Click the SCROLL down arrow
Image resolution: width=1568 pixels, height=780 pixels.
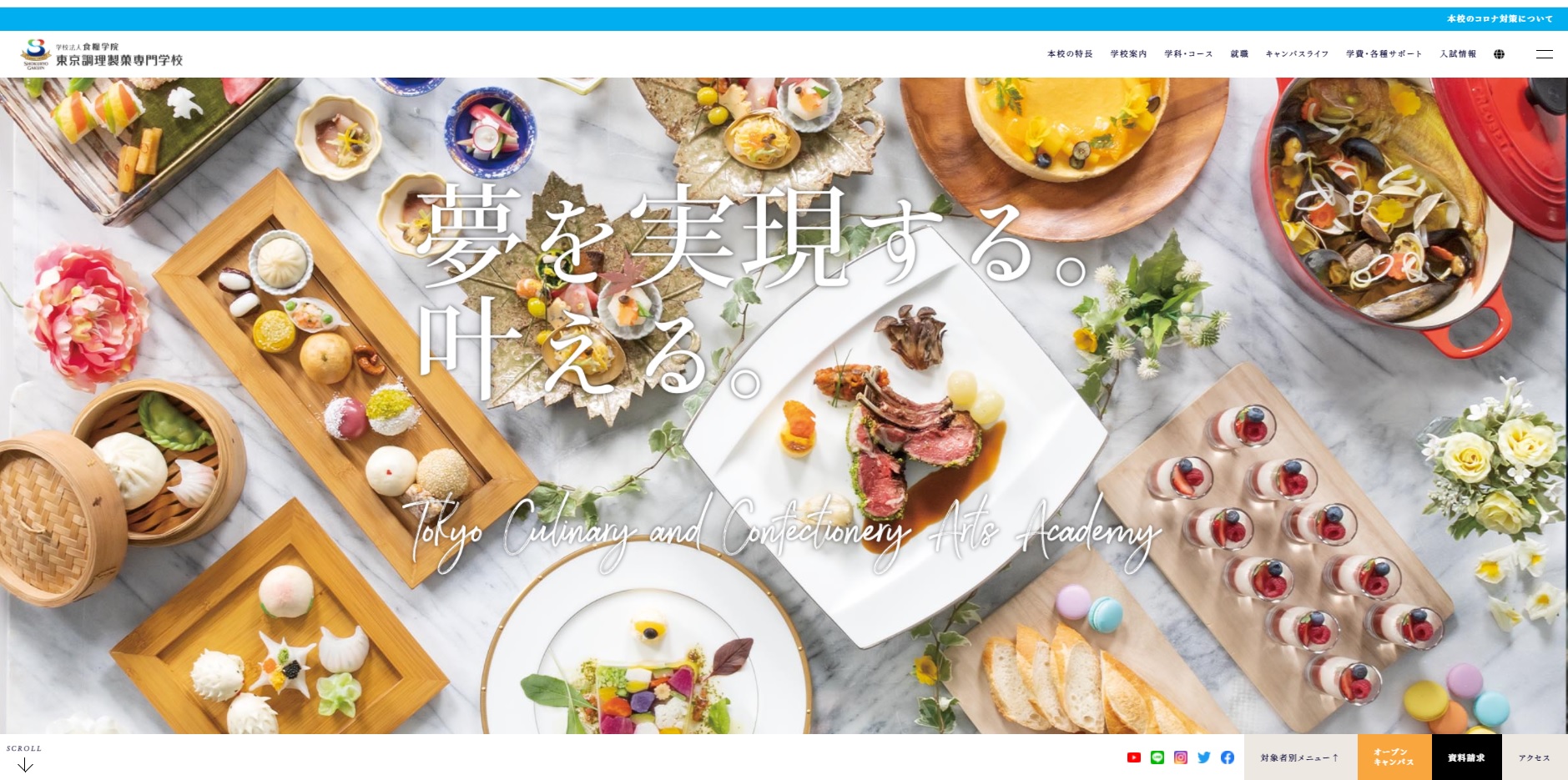tap(25, 765)
